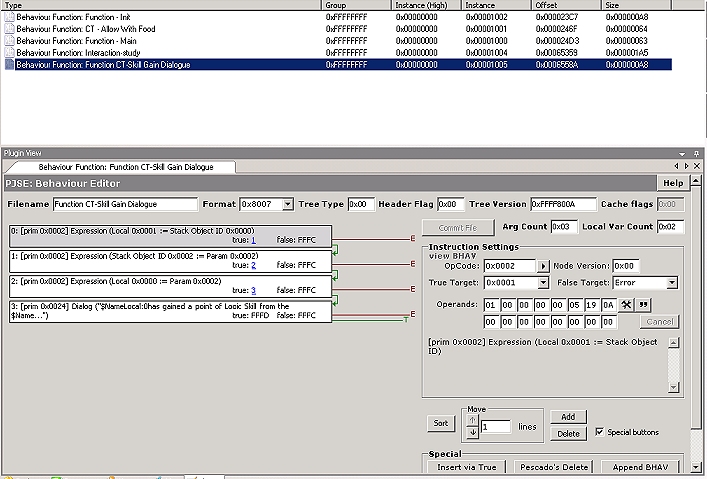The width and height of the screenshot is (707, 479).
Task: Click the Filename input field
Action: (124, 204)
